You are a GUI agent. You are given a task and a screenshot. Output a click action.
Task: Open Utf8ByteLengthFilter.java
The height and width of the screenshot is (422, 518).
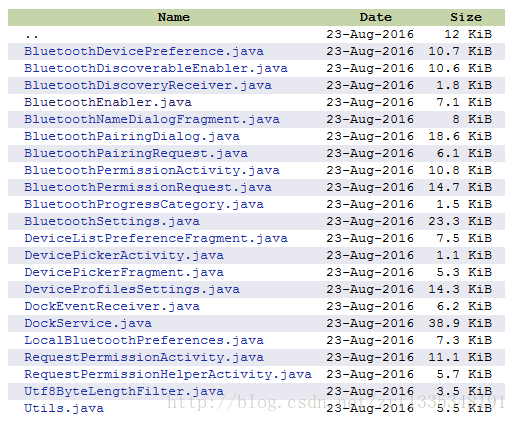(x=124, y=391)
